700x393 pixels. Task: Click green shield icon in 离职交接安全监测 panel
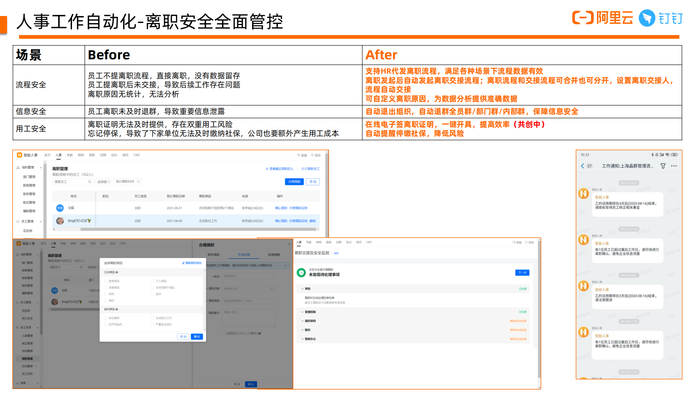point(301,272)
